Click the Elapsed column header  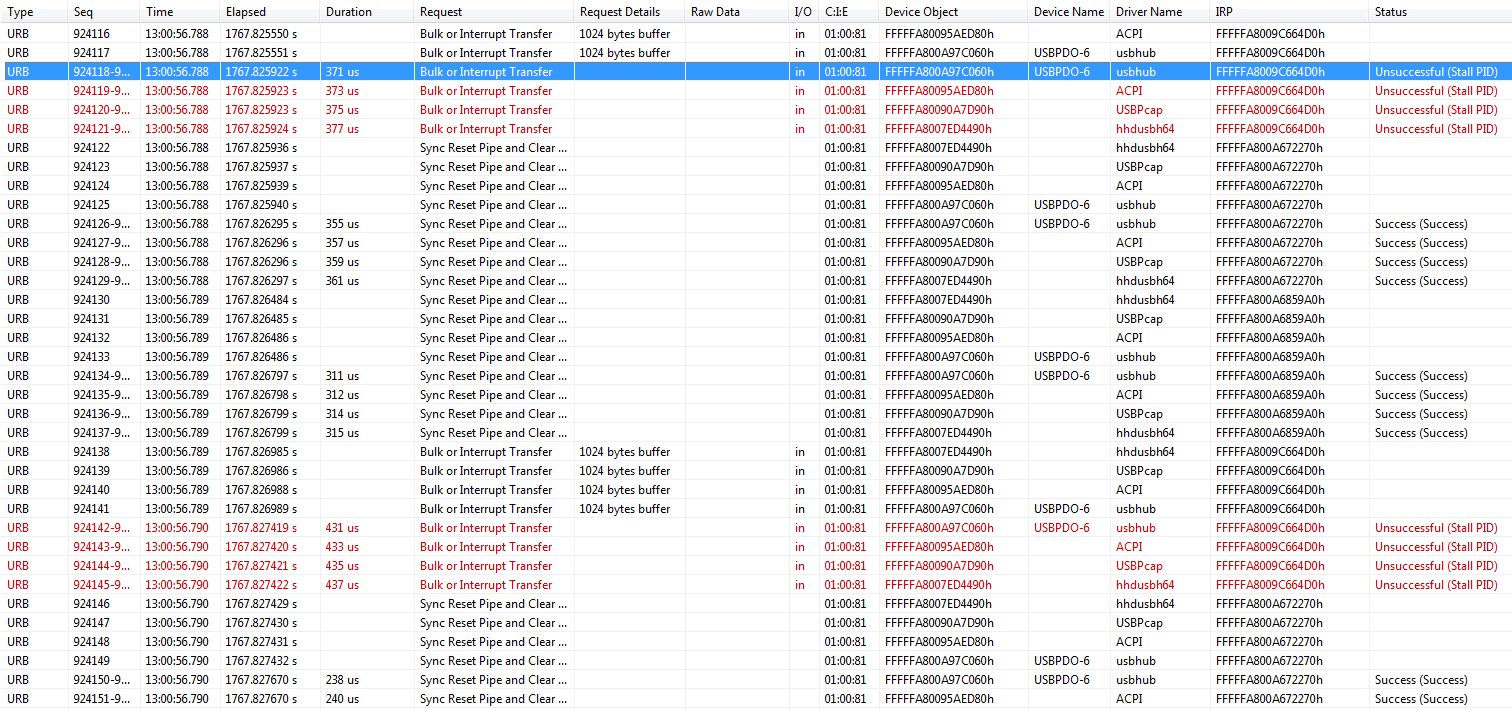(x=270, y=12)
